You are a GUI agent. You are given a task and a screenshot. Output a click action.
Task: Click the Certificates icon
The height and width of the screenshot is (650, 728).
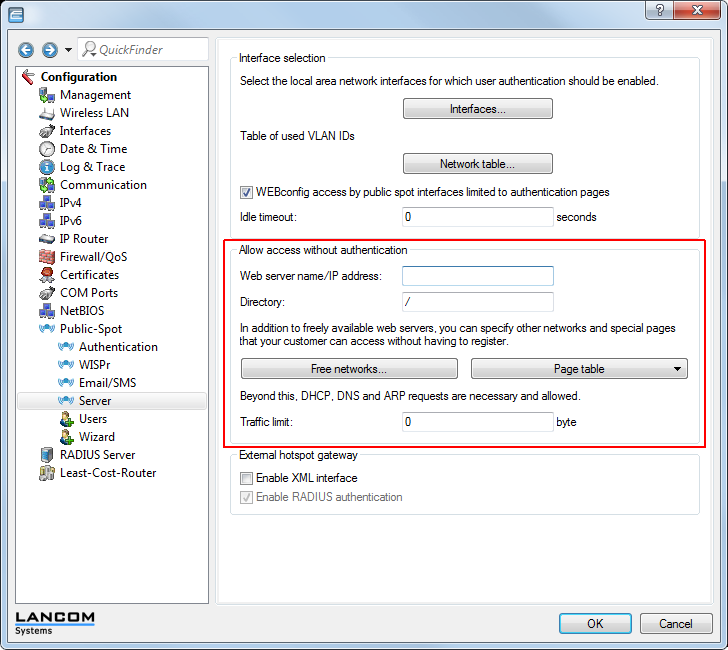[46, 275]
